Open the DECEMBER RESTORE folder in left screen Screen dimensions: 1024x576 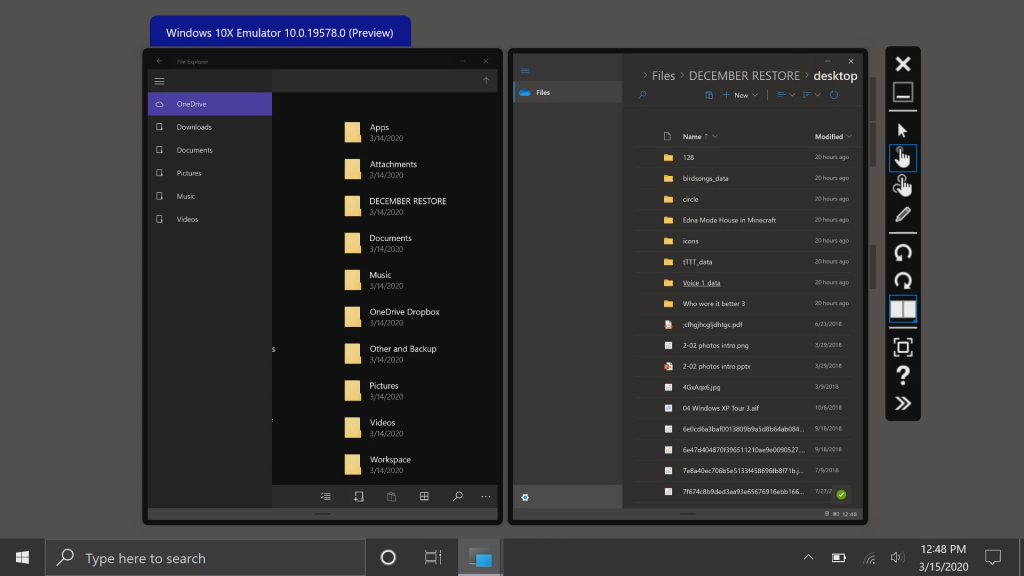tap(396, 206)
